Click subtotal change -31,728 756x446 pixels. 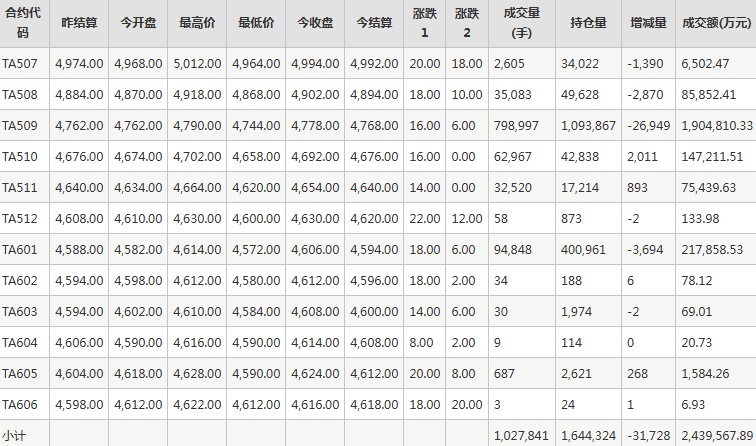coord(648,436)
